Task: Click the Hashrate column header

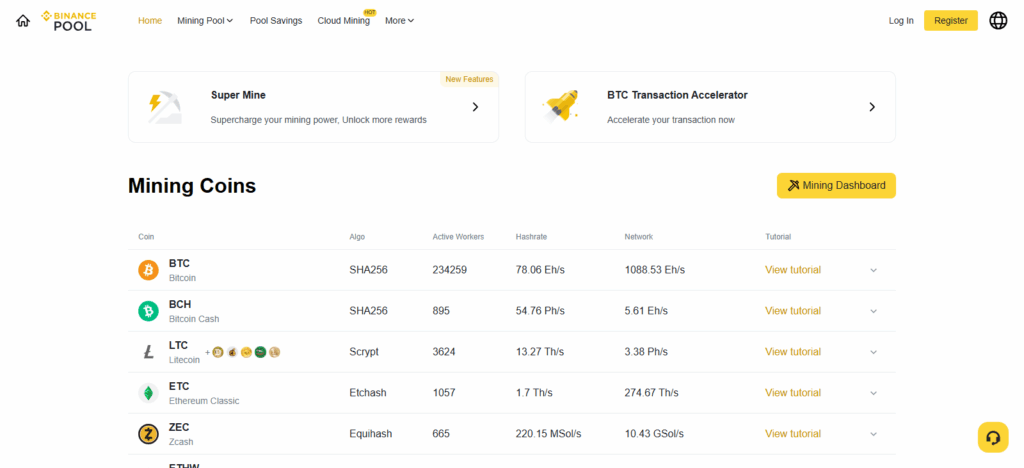Action: (531, 237)
